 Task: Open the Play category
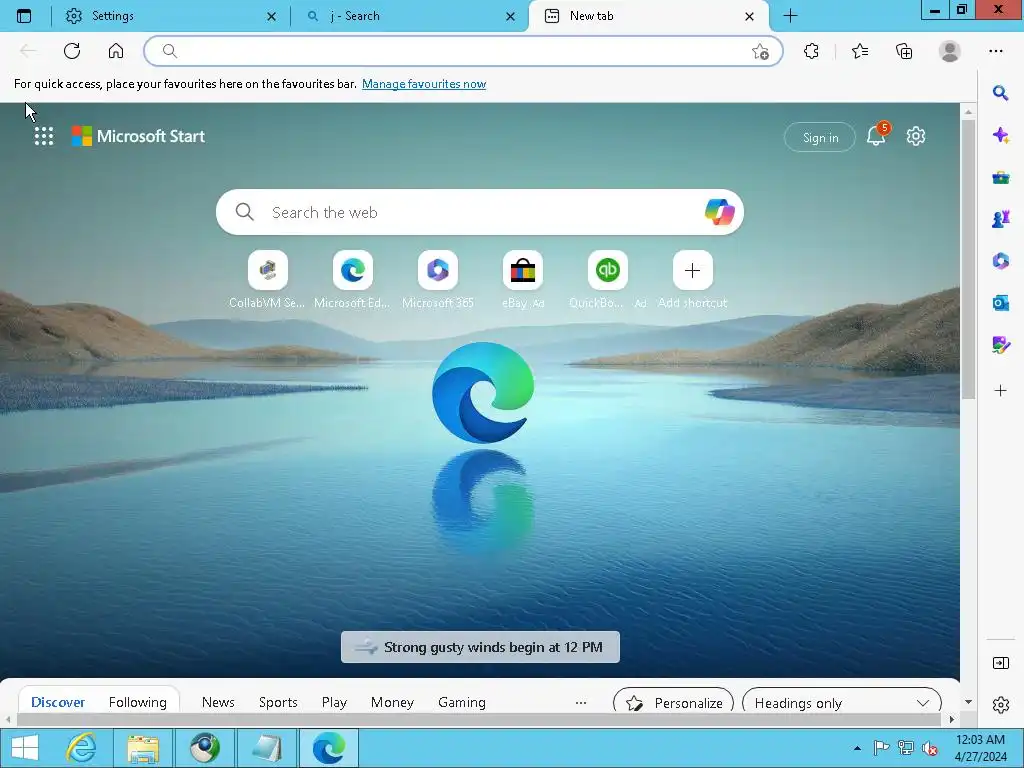(334, 702)
